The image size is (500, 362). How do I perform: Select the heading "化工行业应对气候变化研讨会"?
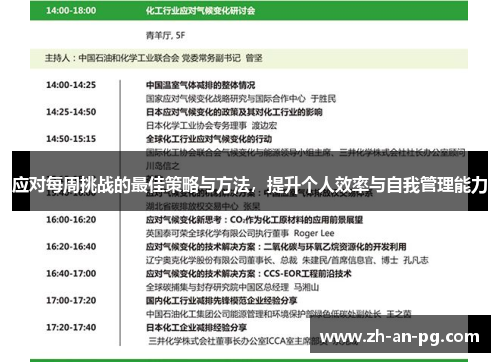[200, 11]
